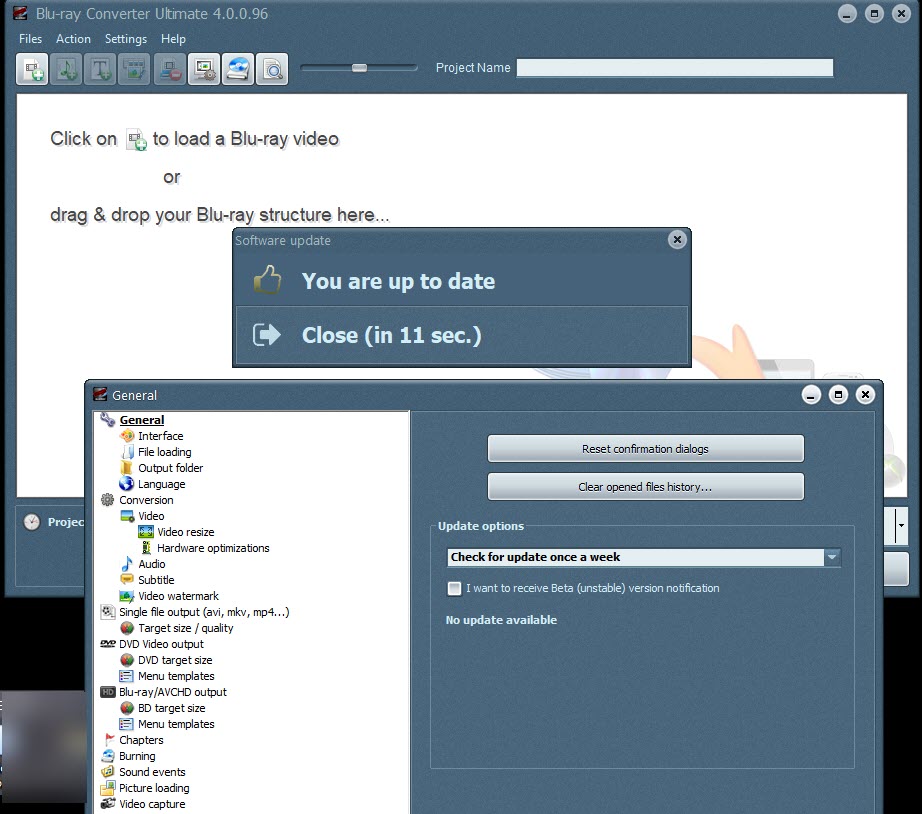This screenshot has height=814, width=922.
Task: Select Video item under Conversion
Action: tap(151, 516)
